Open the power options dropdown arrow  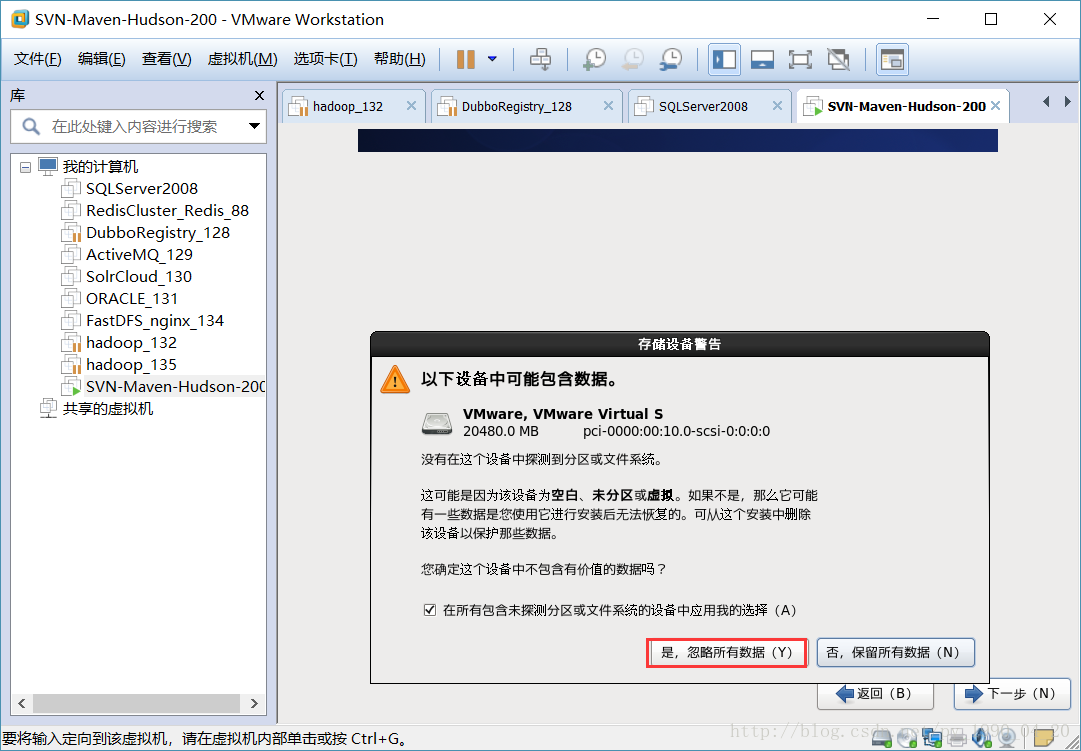(492, 59)
